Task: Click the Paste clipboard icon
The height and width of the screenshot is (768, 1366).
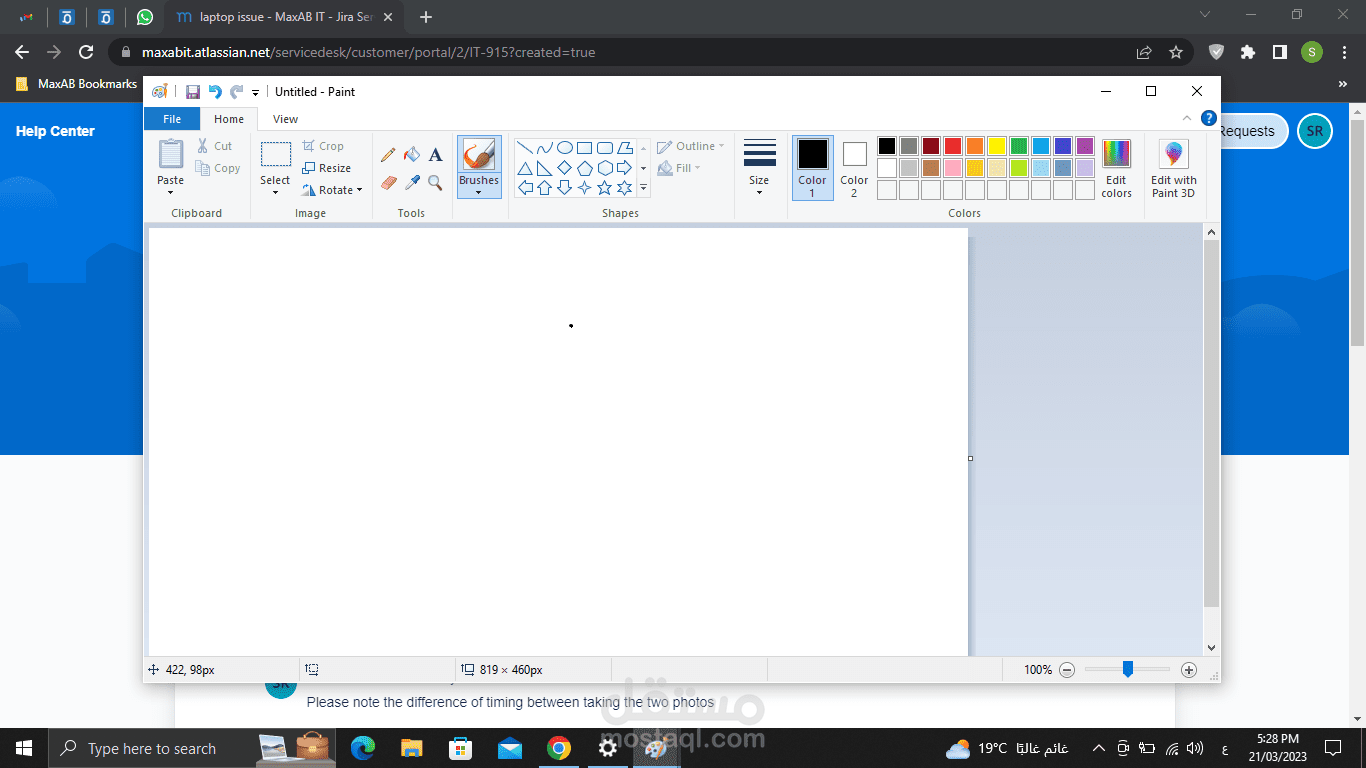Action: click(x=171, y=154)
